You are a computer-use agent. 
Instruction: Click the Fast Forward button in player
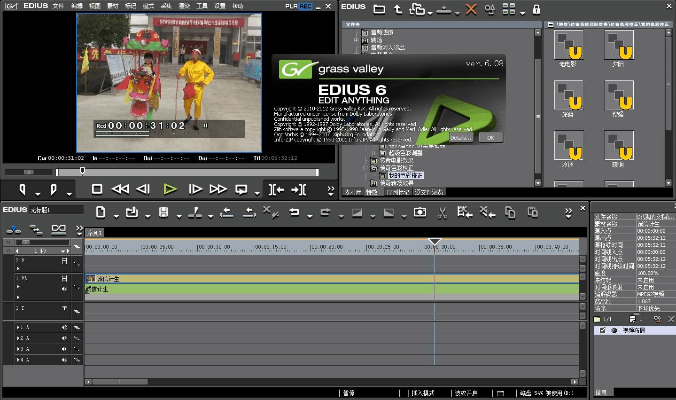218,189
